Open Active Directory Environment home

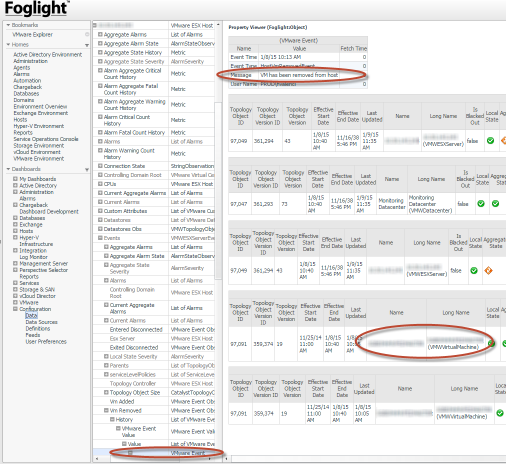click(x=47, y=54)
